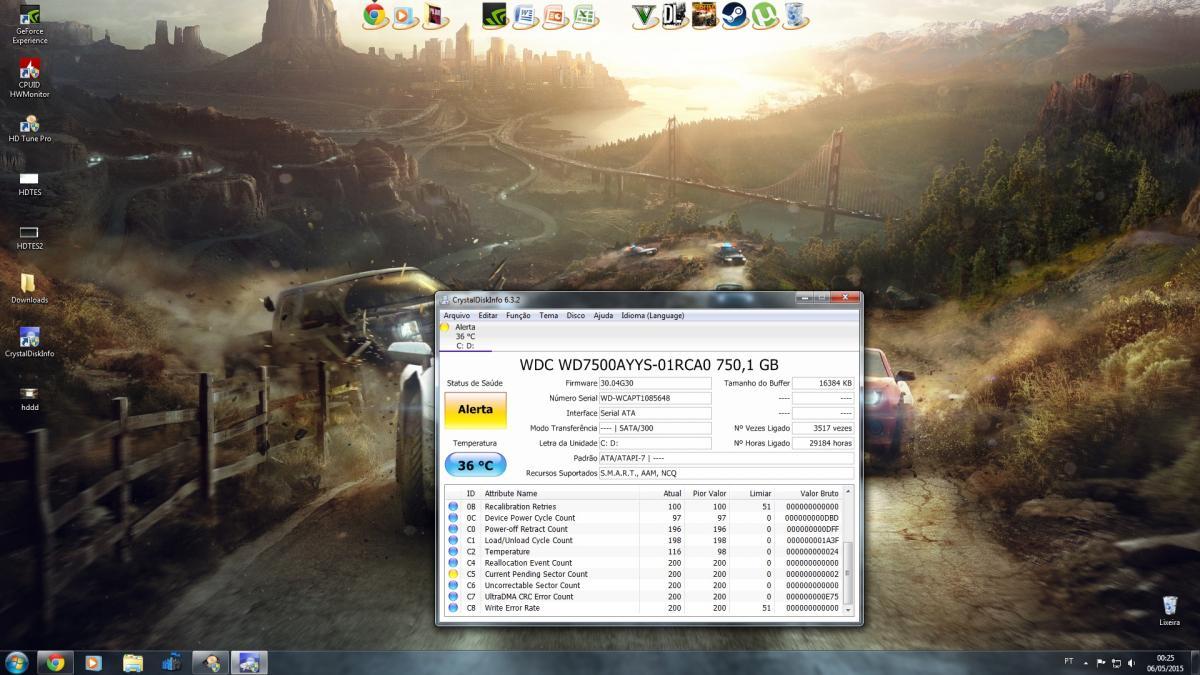The height and width of the screenshot is (675, 1200).
Task: Open the Ajuda menu
Action: [603, 315]
